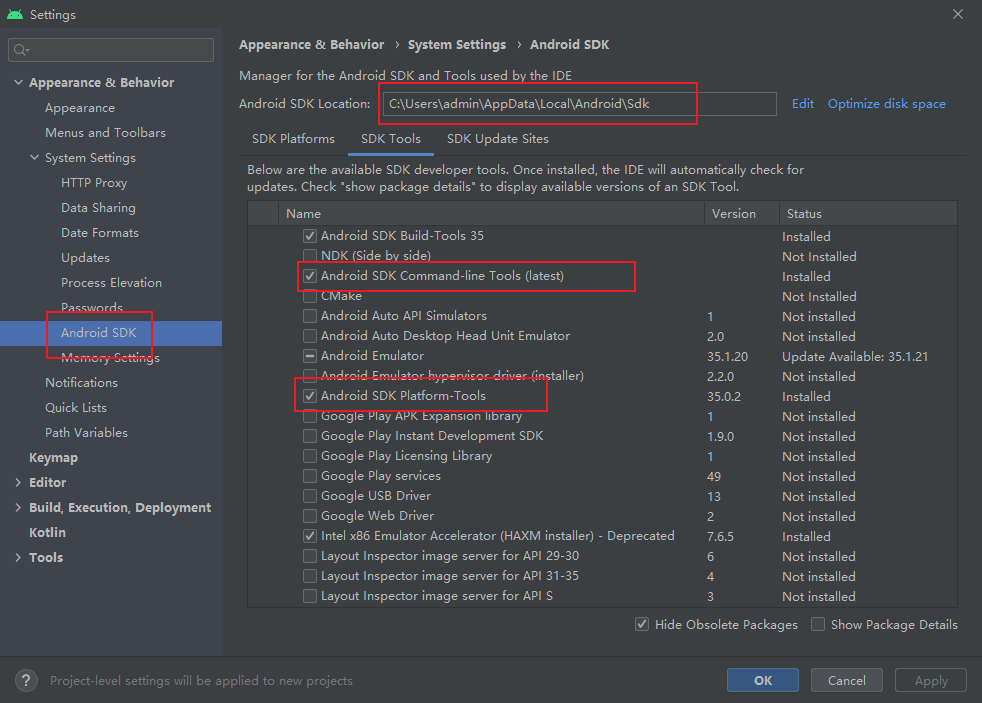Viewport: 982px width, 703px height.
Task: Enable Show Package Details checkbox
Action: (818, 624)
